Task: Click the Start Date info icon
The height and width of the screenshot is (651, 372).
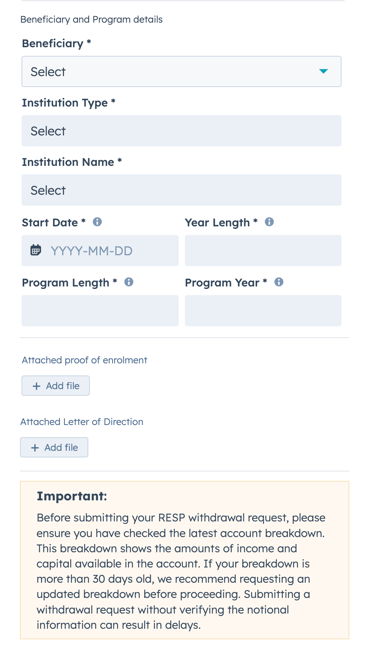Action: pyautogui.click(x=97, y=222)
